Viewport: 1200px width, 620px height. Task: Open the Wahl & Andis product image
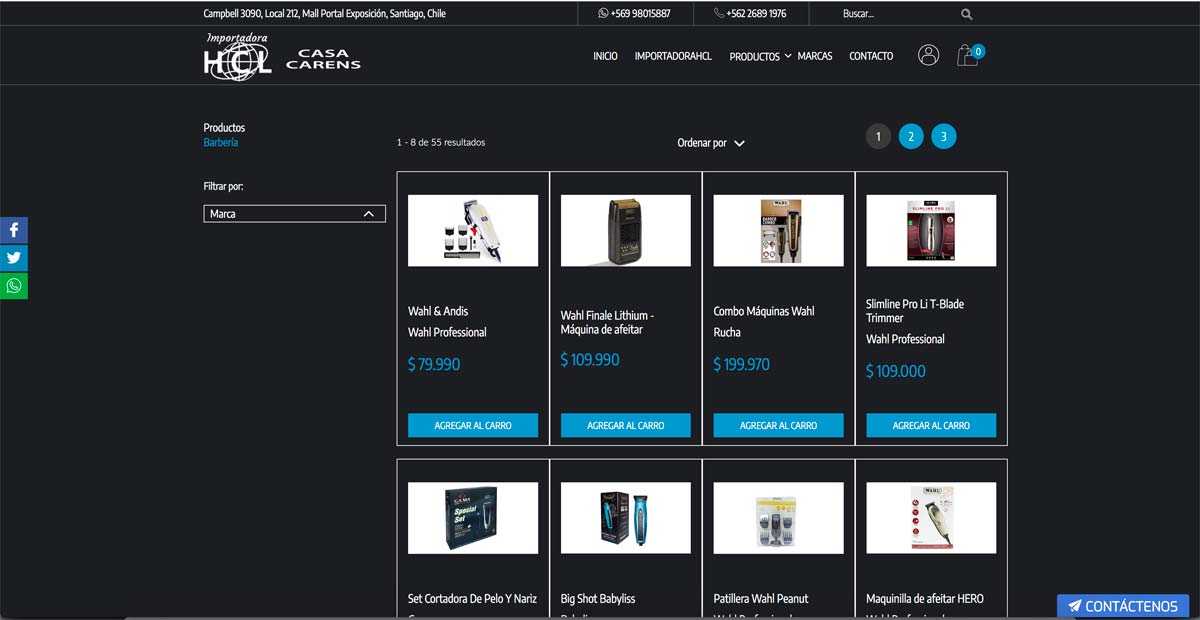coord(473,230)
